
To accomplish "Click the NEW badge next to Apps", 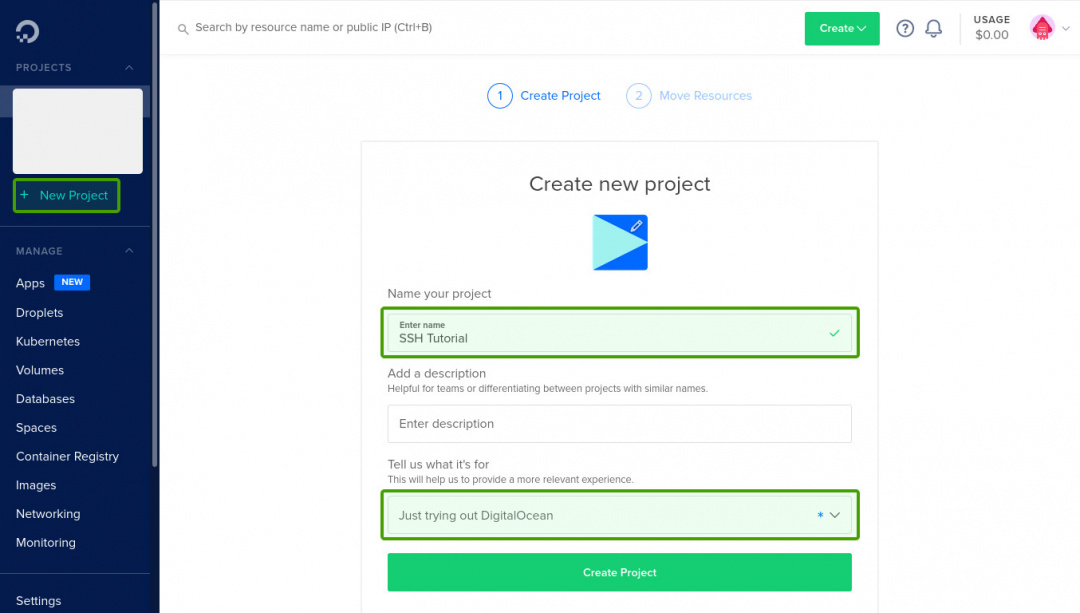I will click(72, 282).
